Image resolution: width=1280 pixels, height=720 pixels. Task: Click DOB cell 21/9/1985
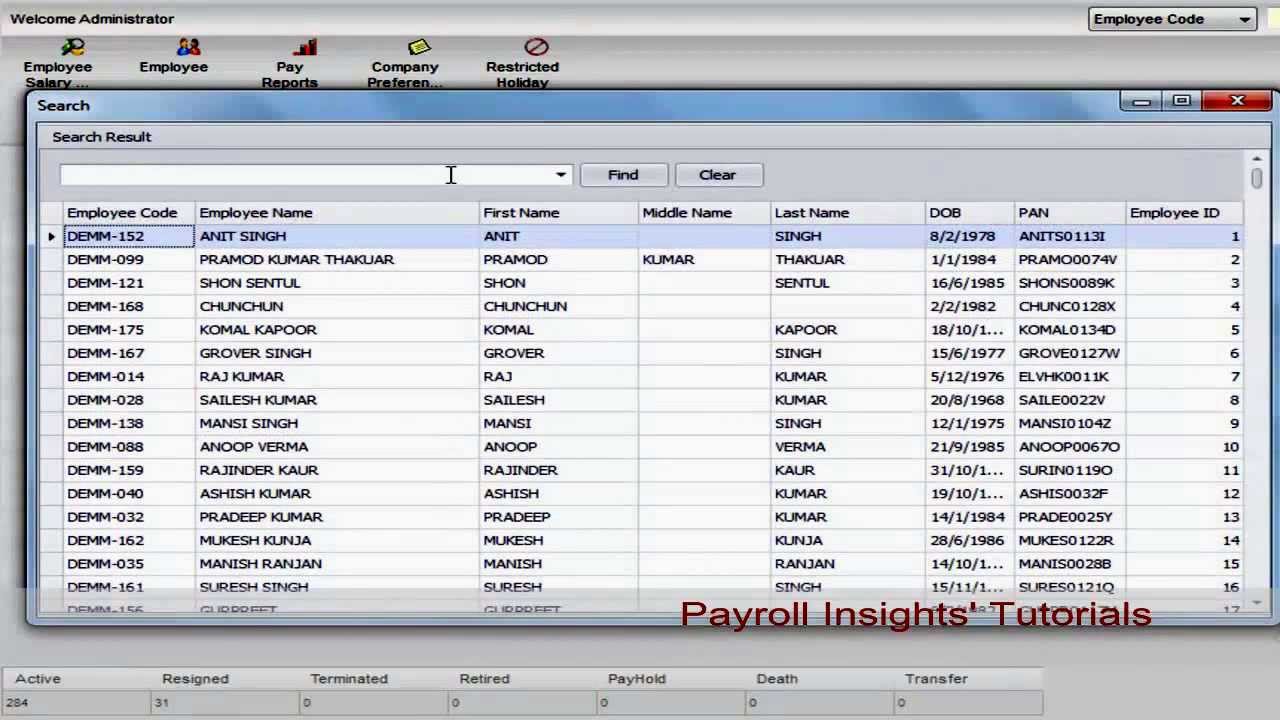(x=970, y=447)
